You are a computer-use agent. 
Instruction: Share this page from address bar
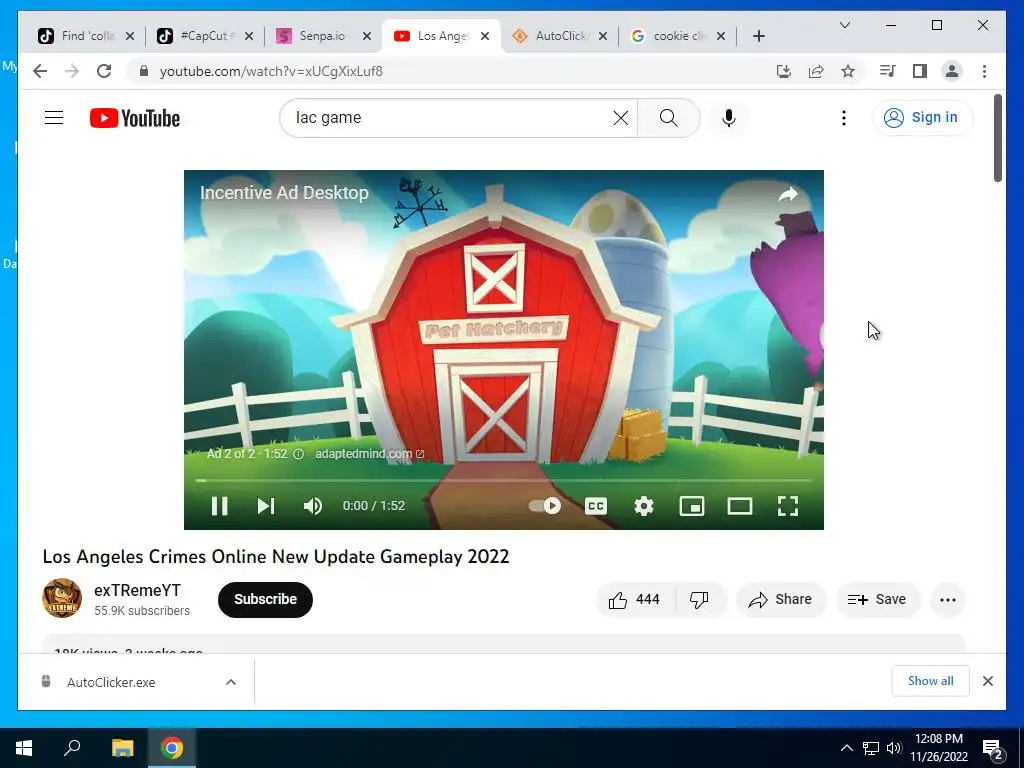click(x=816, y=71)
